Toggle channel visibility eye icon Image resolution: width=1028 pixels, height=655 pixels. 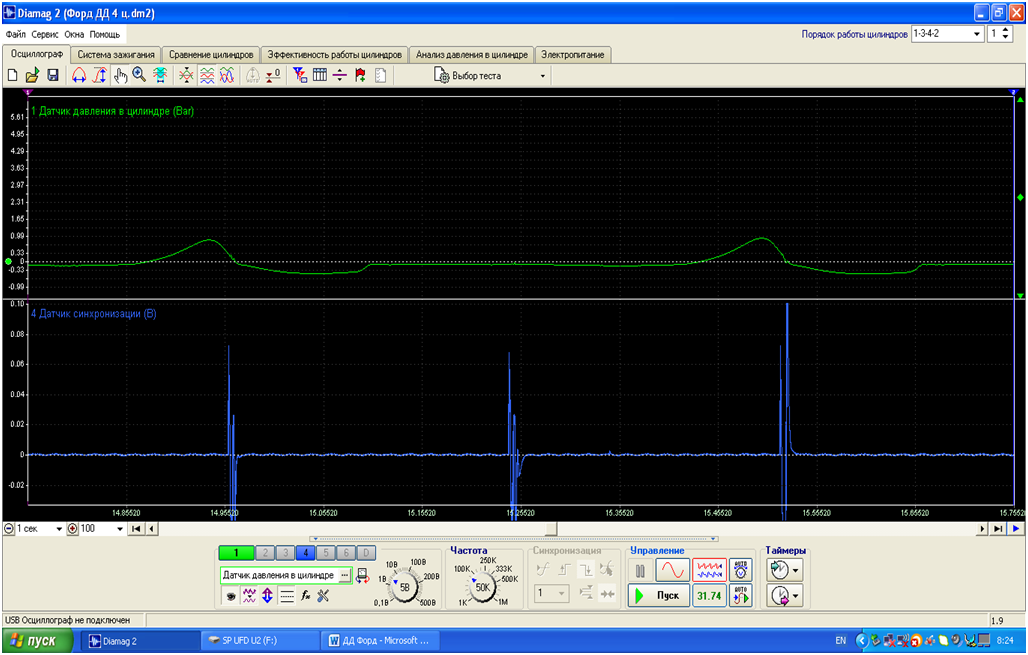231,596
